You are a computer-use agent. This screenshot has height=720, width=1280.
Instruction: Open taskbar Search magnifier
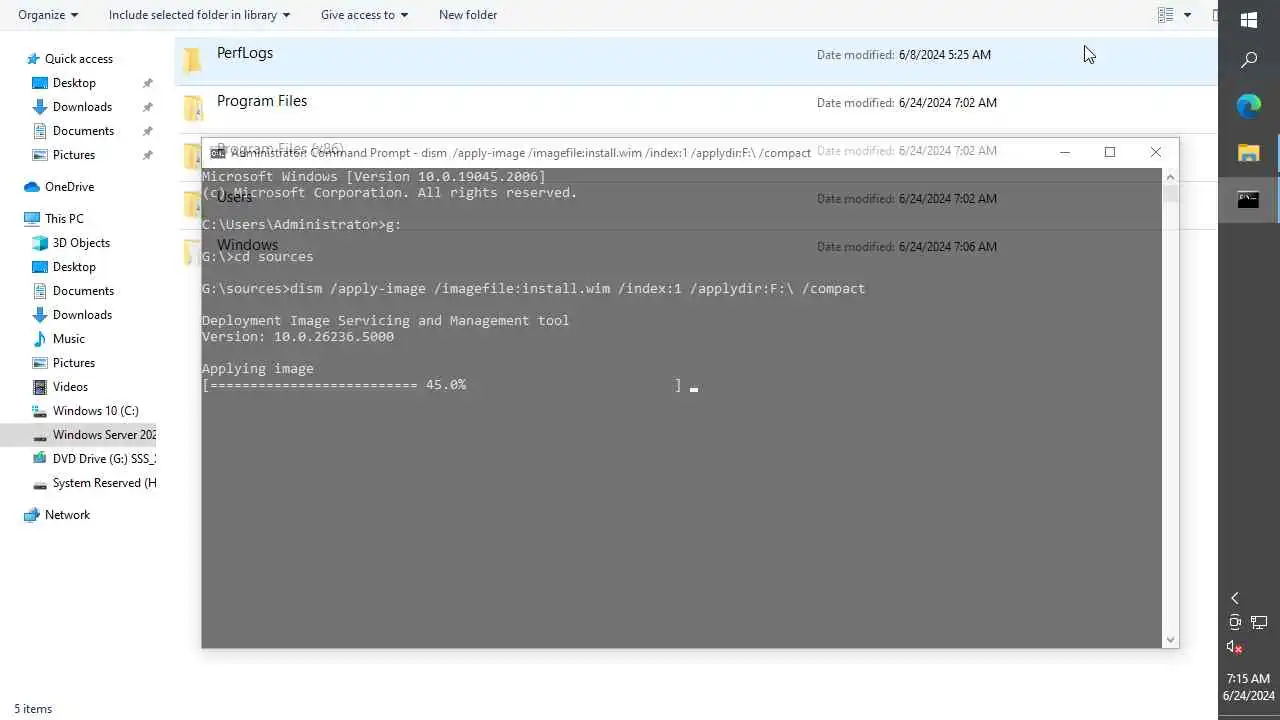(x=1249, y=60)
